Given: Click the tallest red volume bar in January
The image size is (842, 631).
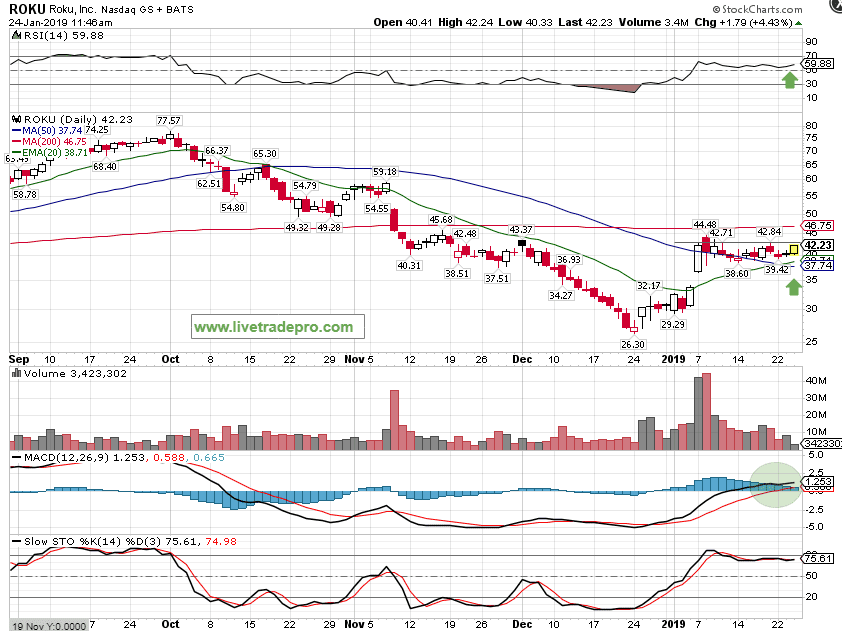Looking at the screenshot, I should coord(707,410).
